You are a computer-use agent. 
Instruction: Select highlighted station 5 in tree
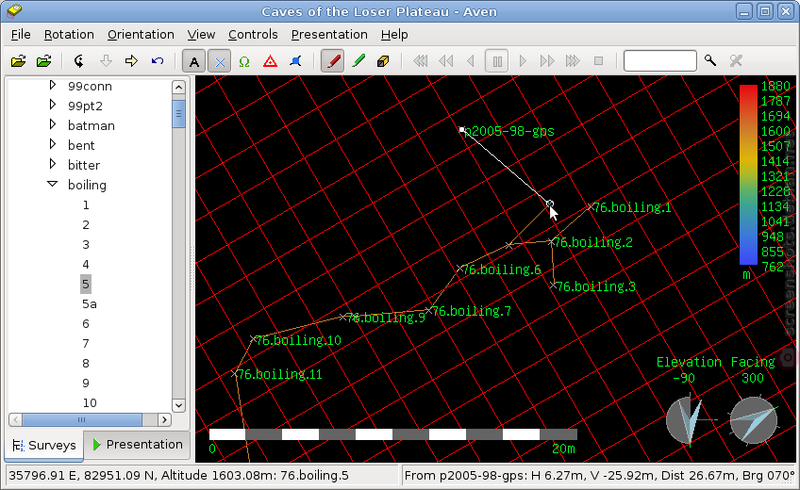tap(86, 284)
